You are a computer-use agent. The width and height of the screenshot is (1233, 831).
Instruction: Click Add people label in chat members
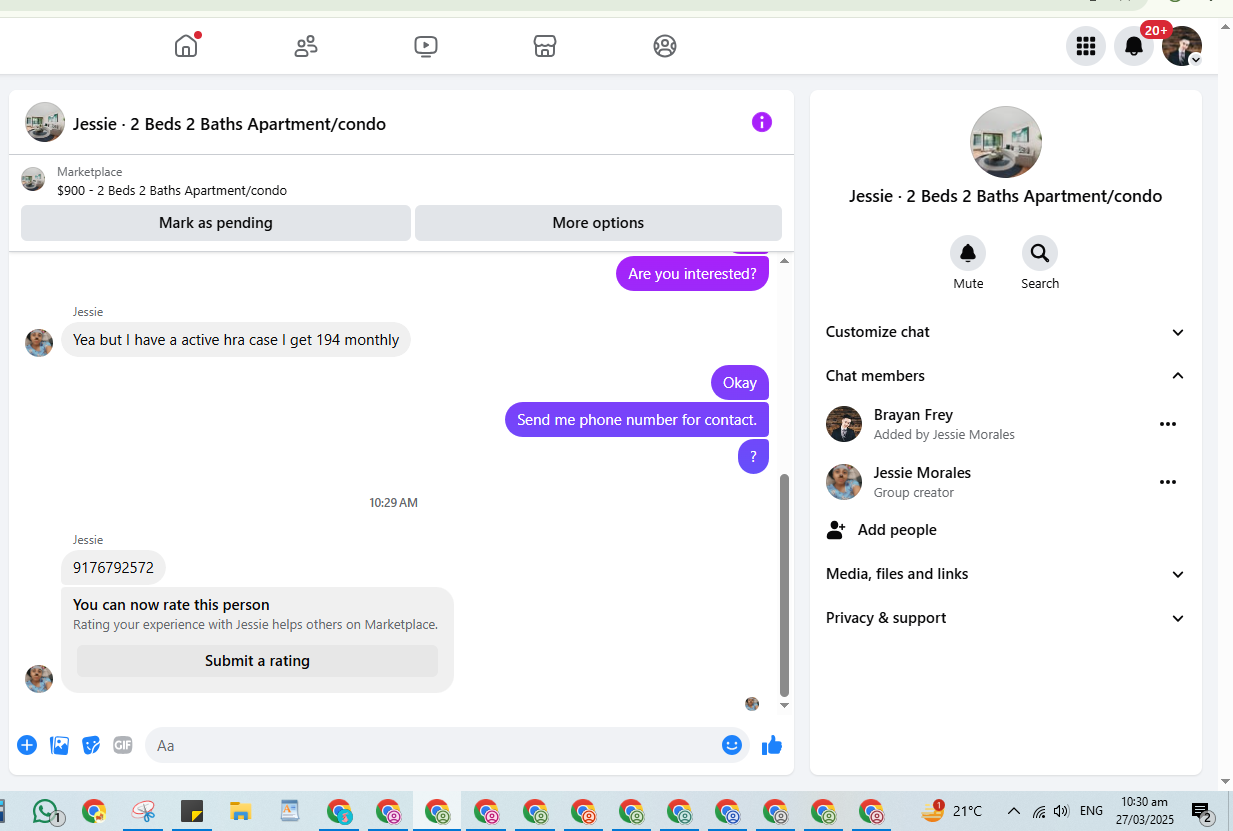click(897, 530)
